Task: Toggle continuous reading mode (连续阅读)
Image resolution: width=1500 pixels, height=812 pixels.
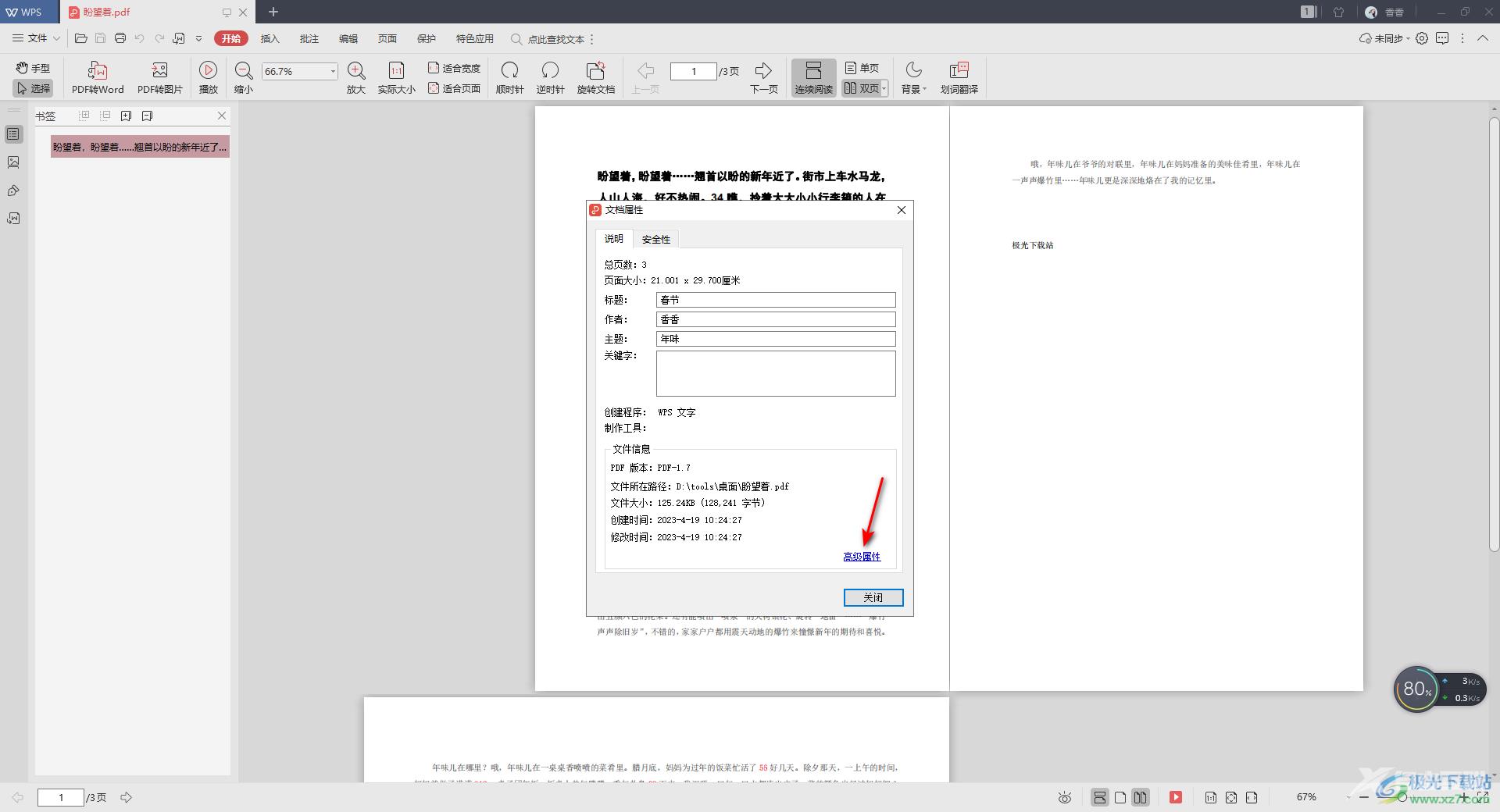Action: click(813, 78)
